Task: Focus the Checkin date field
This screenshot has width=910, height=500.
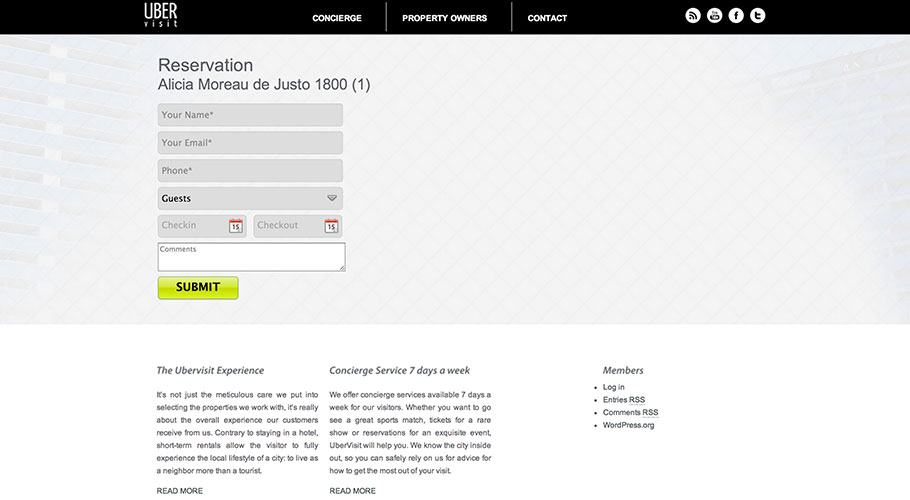Action: coord(202,226)
